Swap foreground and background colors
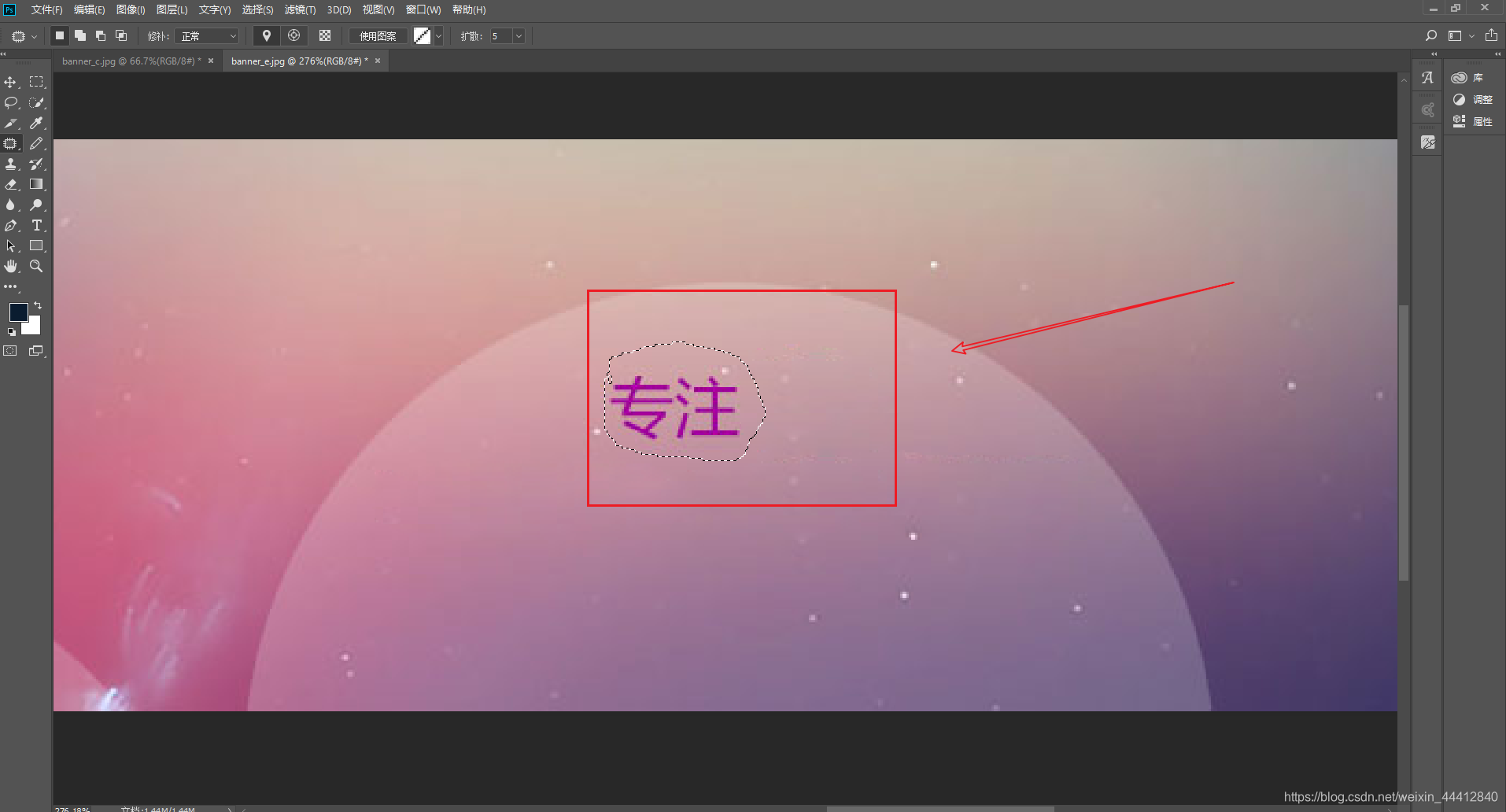This screenshot has width=1506, height=812. point(38,305)
